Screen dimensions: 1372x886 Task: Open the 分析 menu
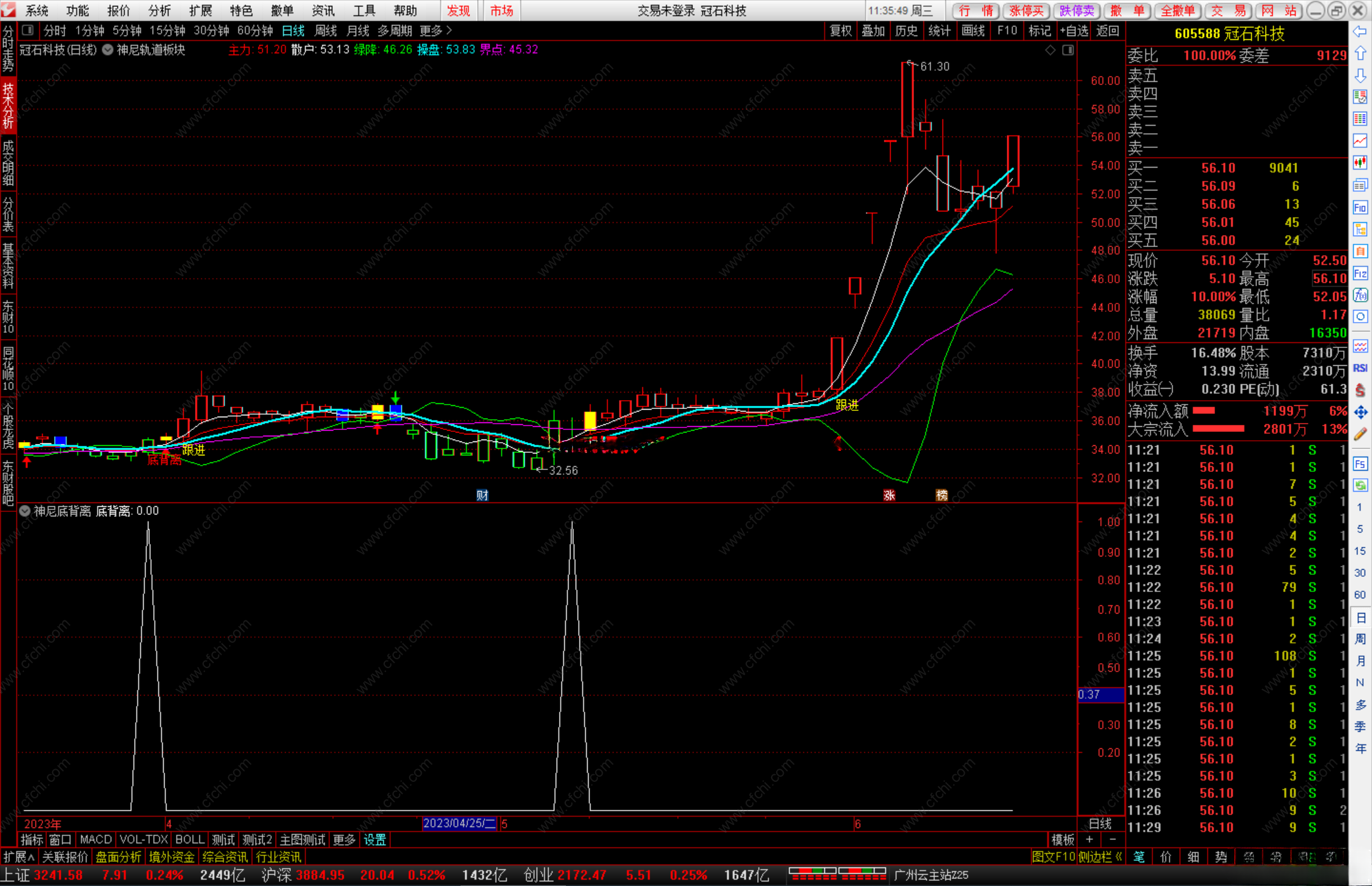[x=159, y=11]
